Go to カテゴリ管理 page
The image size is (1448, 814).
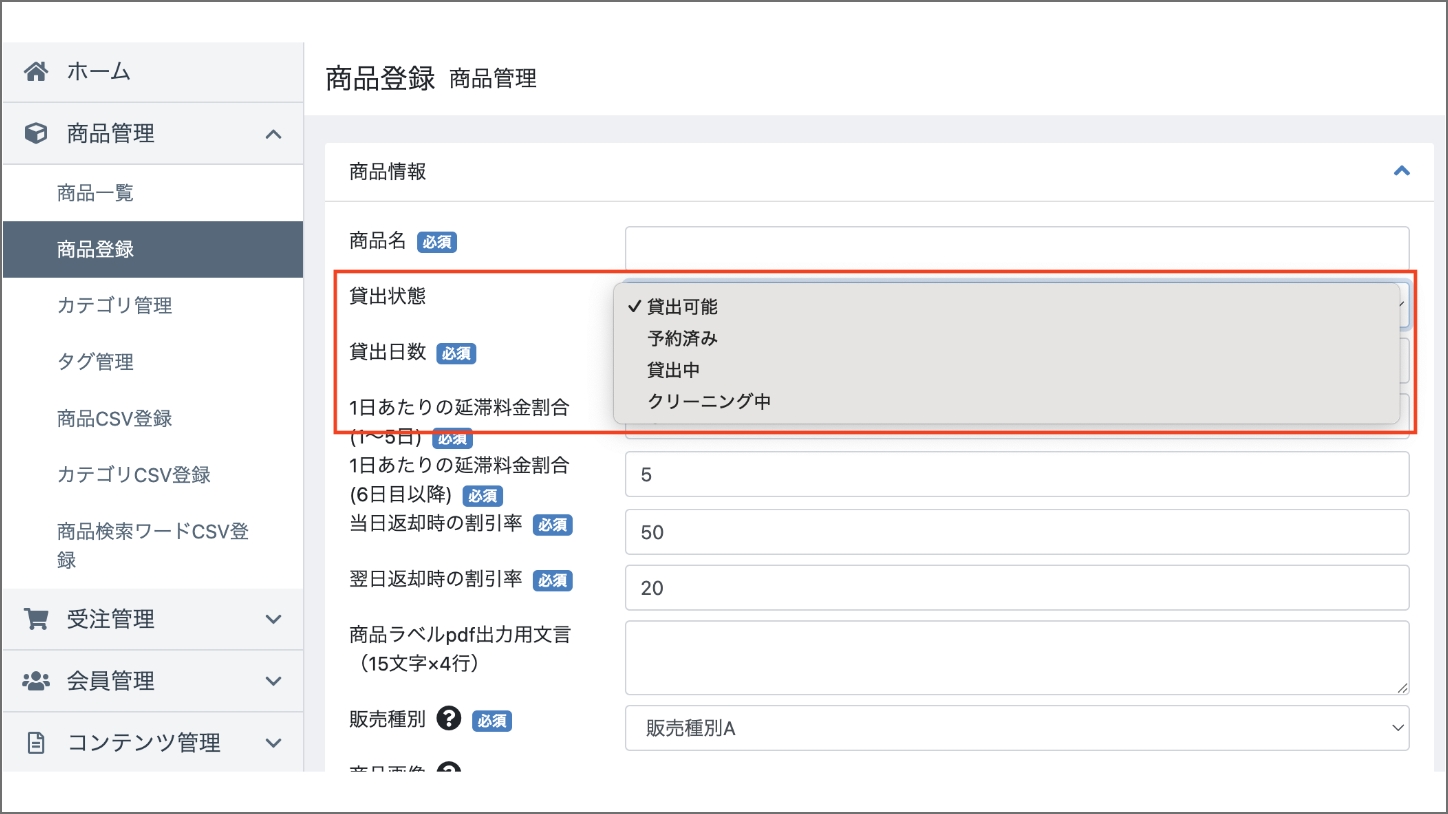pyautogui.click(x=114, y=306)
